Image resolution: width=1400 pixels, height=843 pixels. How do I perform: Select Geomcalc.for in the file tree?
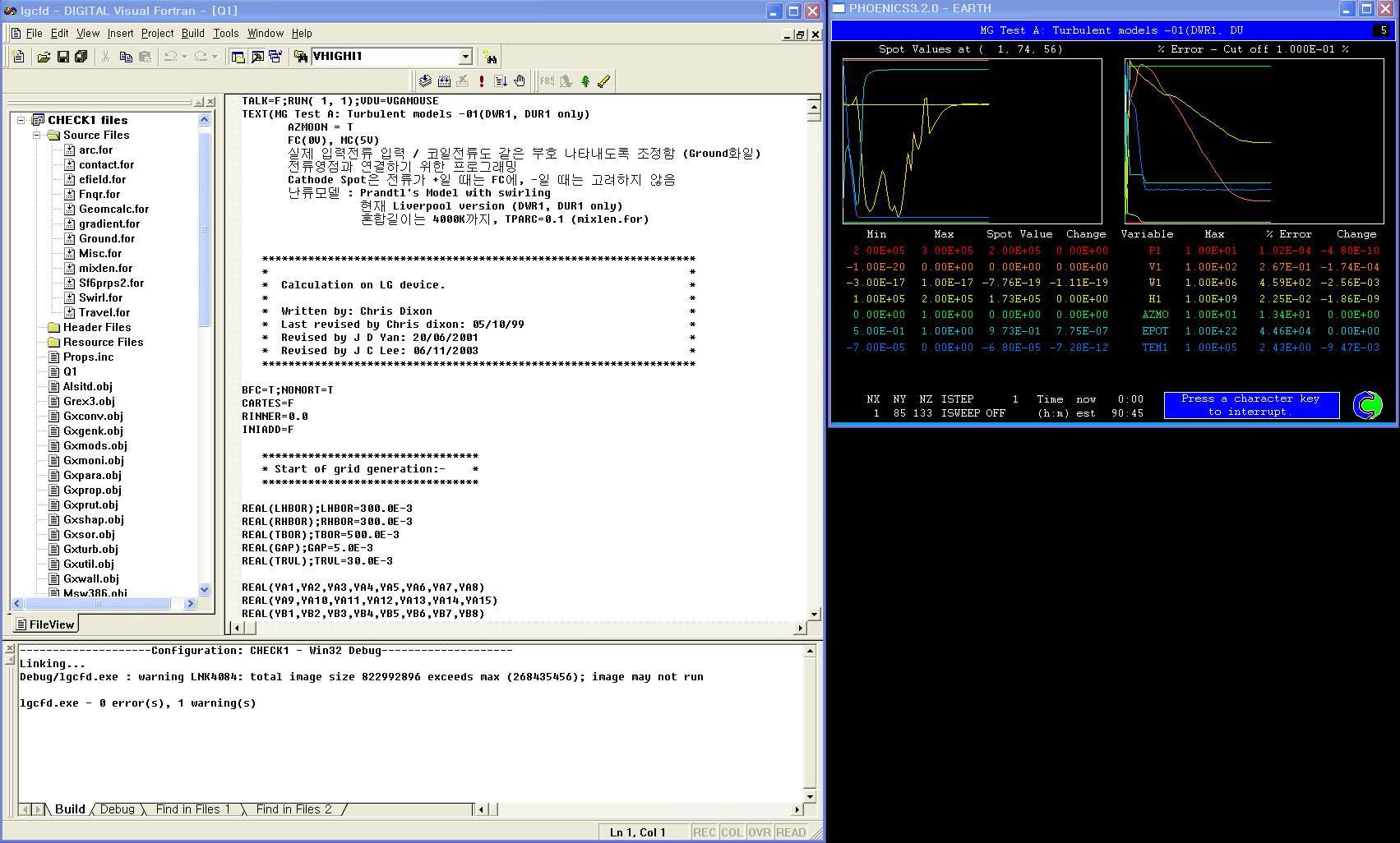pyautogui.click(x=113, y=209)
